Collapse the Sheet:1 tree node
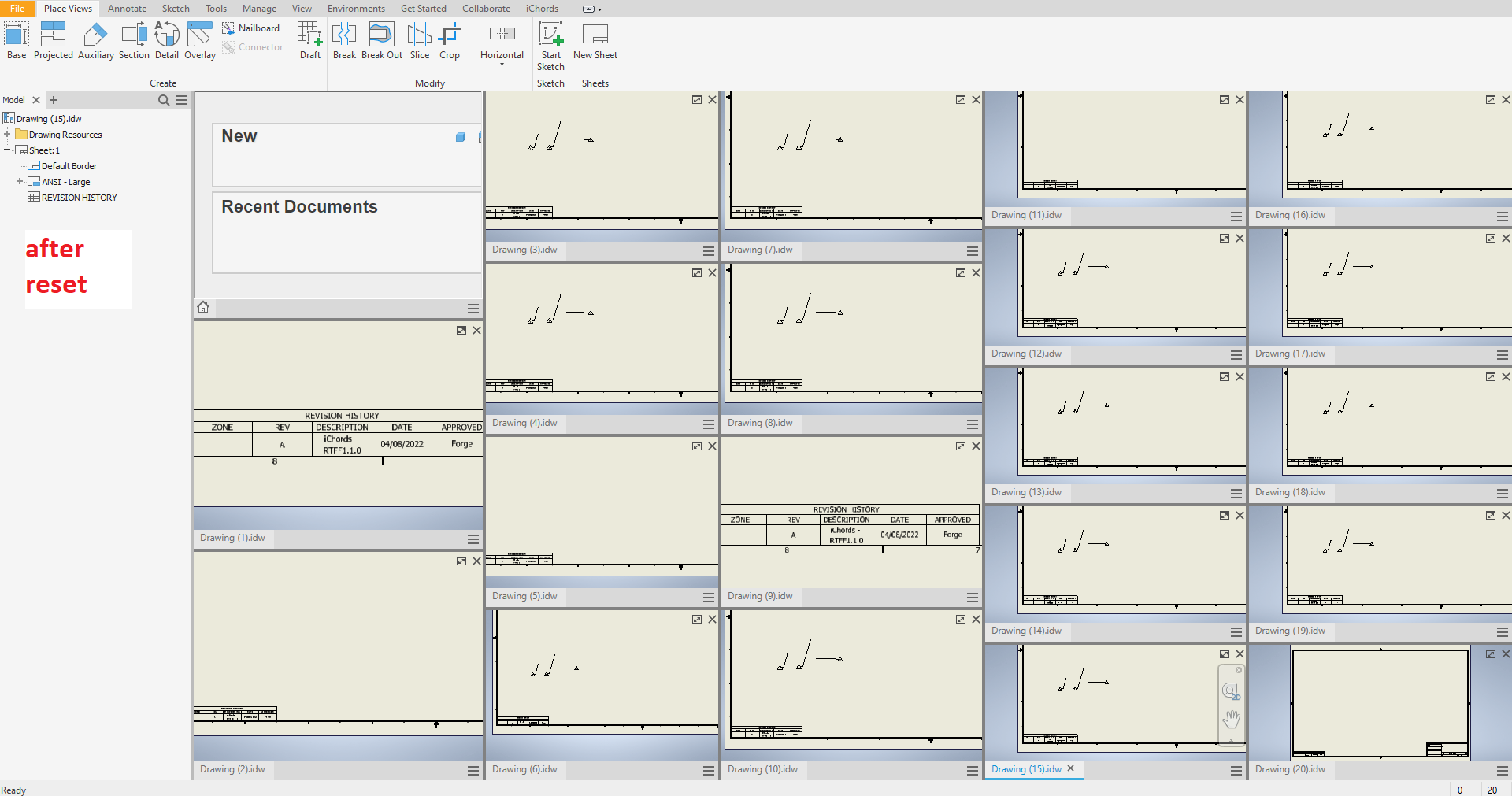Screen dimensions: 1512x796 [x=7, y=150]
